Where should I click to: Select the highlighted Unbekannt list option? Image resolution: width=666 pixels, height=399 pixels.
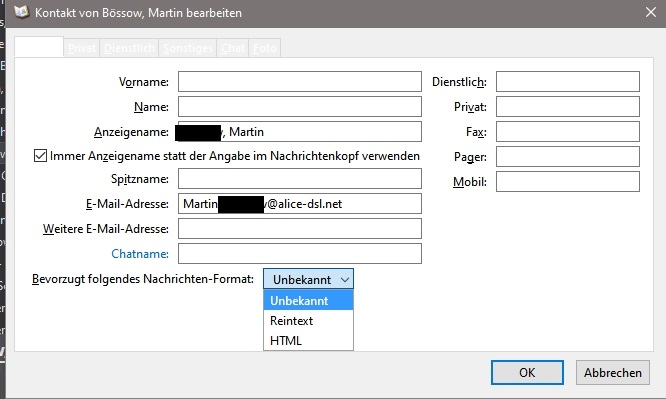308,300
